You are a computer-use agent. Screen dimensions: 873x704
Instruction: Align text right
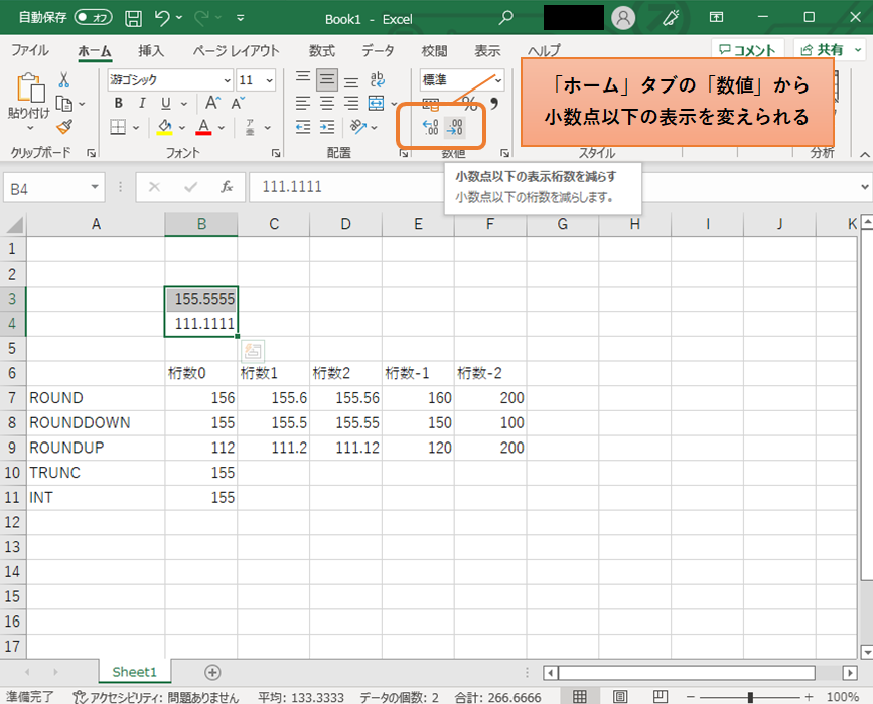[351, 104]
